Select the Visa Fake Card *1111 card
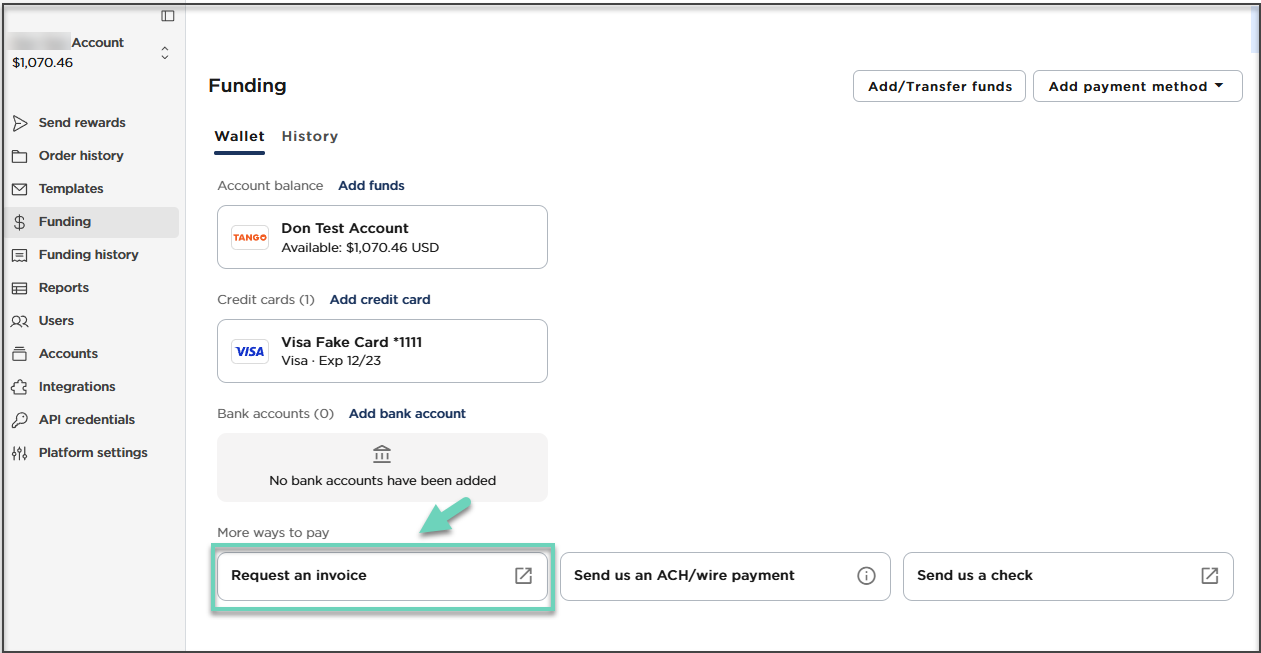1261x653 pixels. pyautogui.click(x=382, y=351)
